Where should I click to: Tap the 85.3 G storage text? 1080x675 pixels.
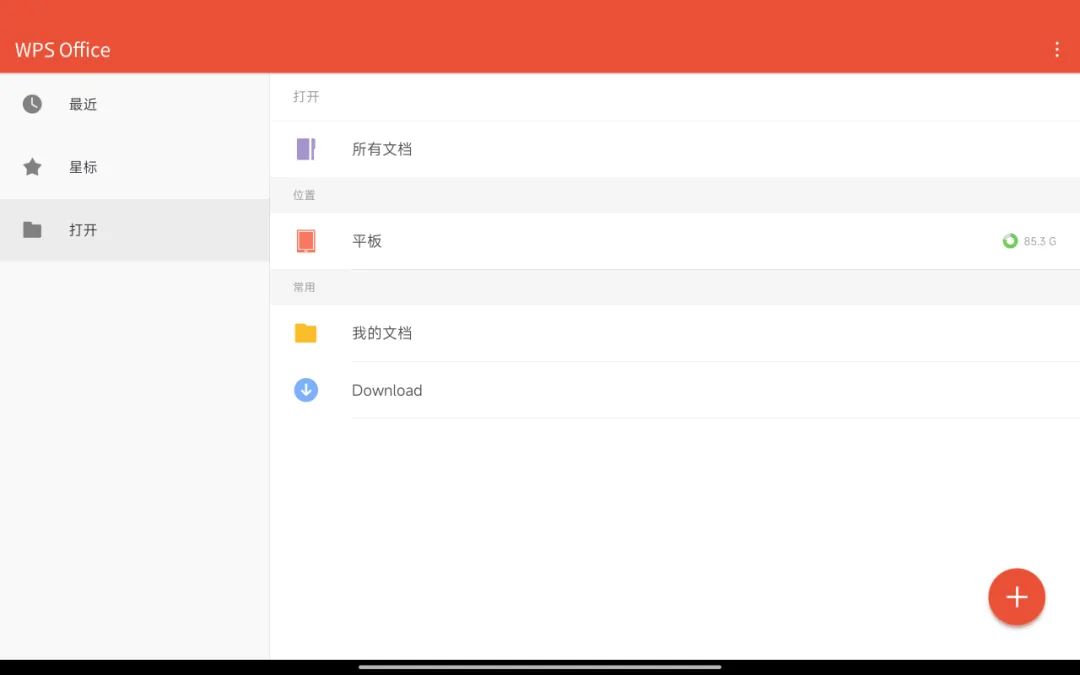point(1039,241)
